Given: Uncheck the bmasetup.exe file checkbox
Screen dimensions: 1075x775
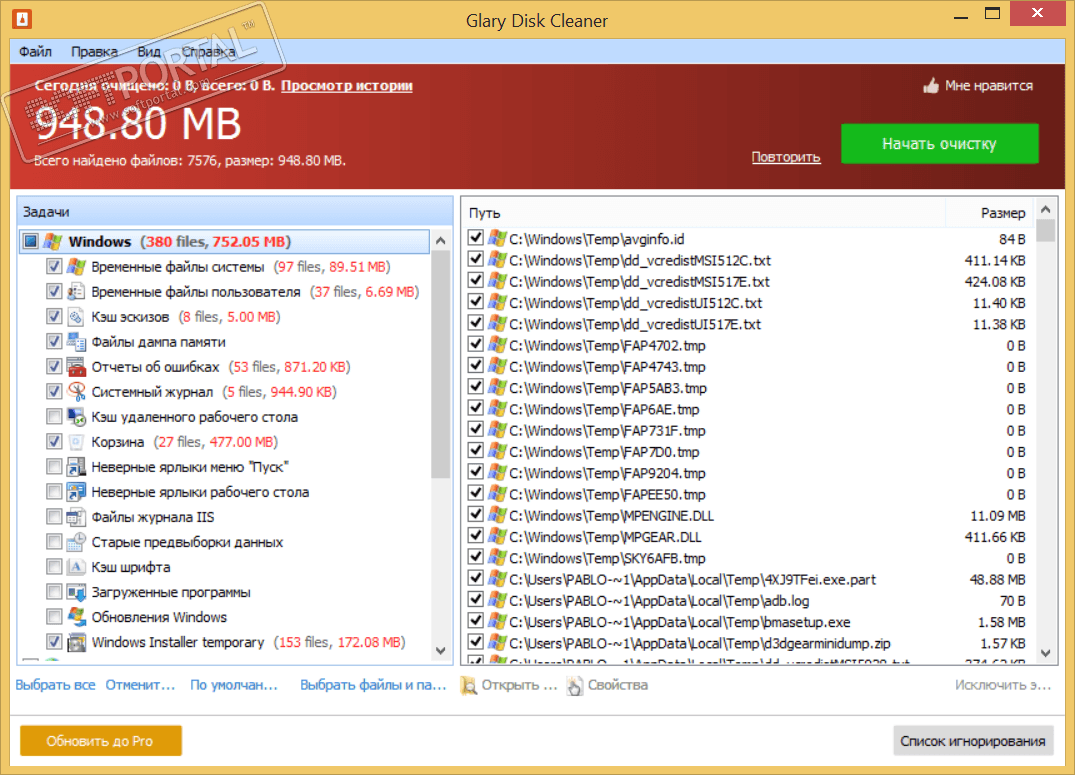Looking at the screenshot, I should coord(475,621).
